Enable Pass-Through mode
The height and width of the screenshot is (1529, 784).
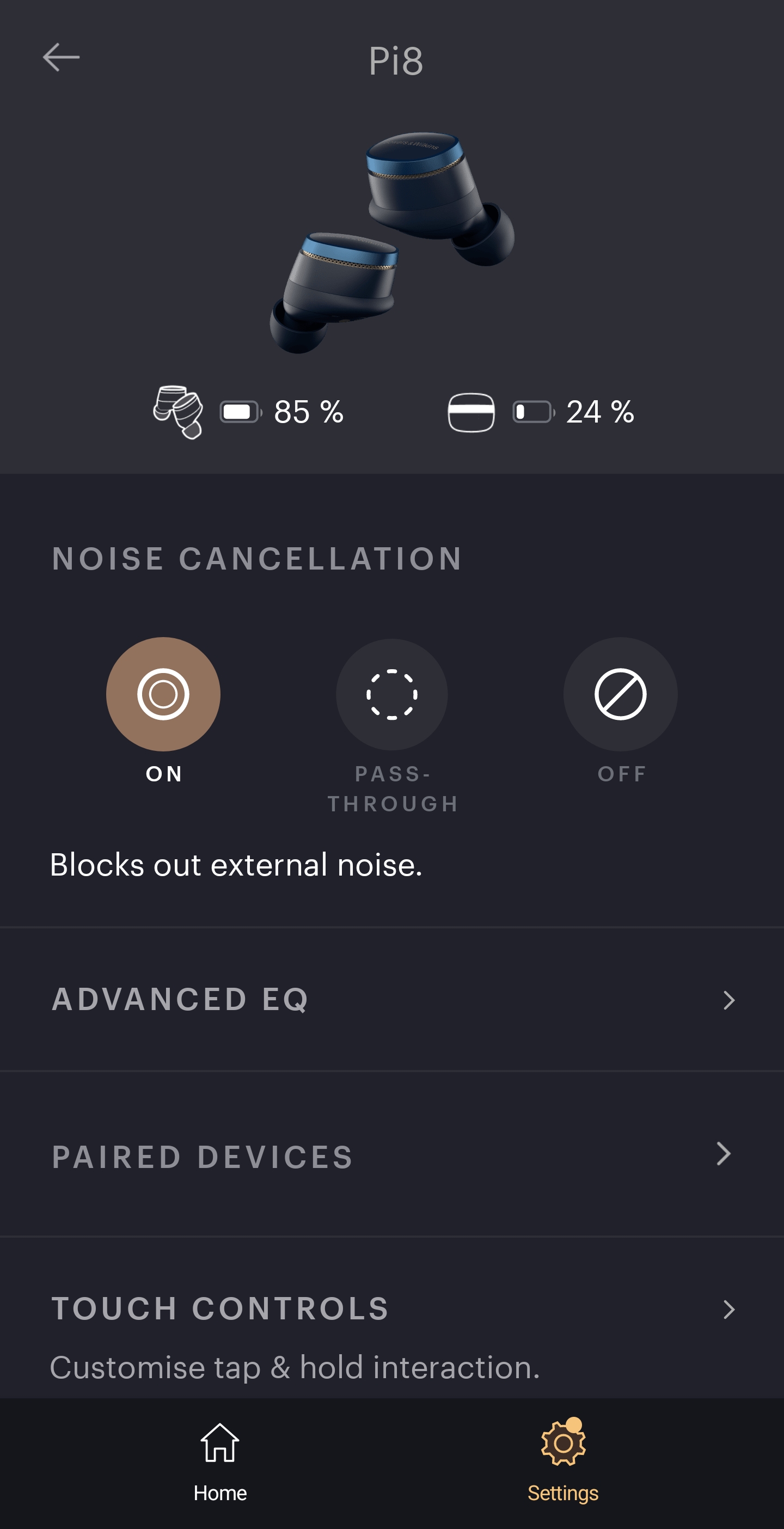(391, 694)
